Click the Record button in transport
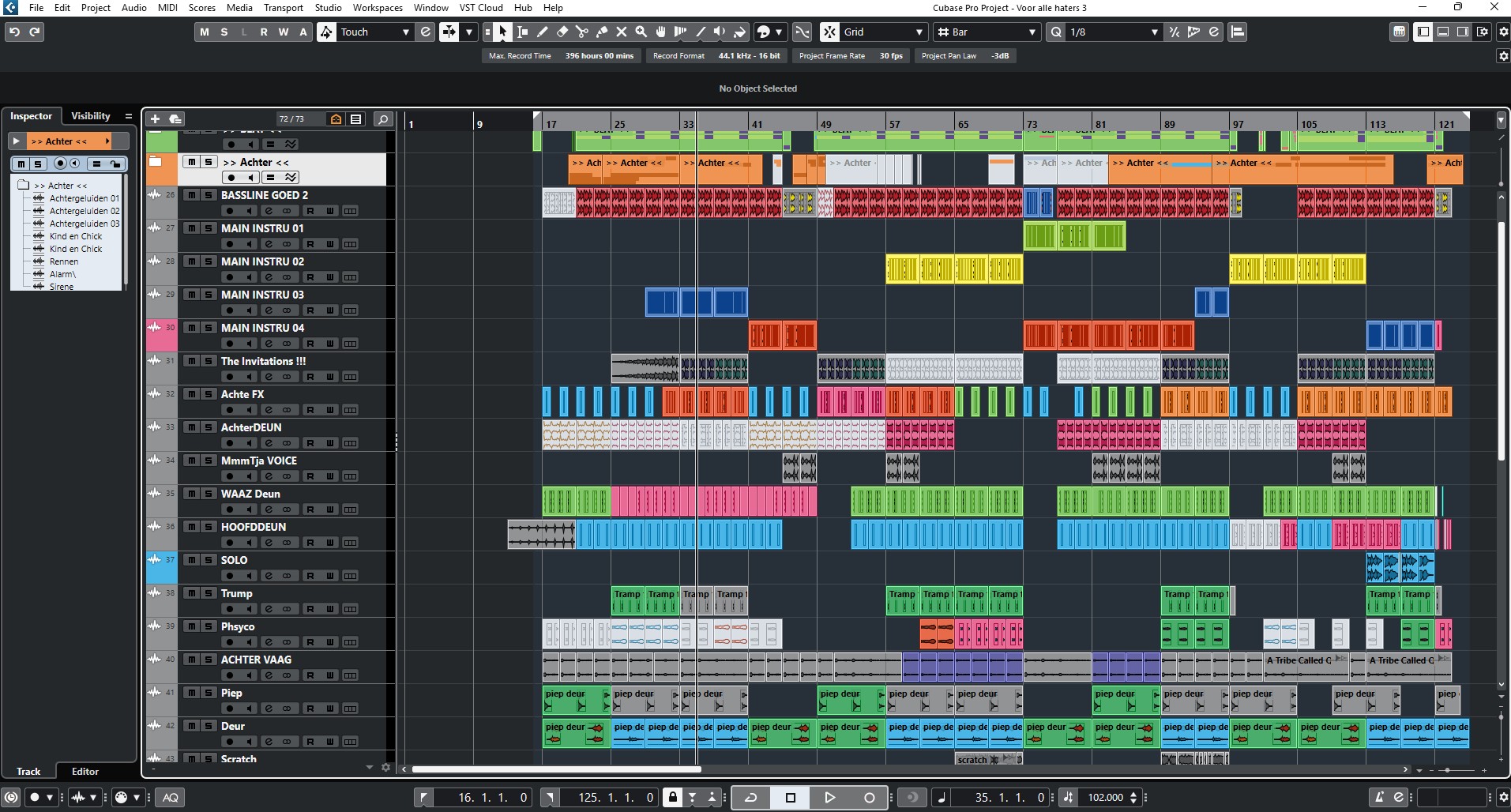The height and width of the screenshot is (812, 1511). 869,797
